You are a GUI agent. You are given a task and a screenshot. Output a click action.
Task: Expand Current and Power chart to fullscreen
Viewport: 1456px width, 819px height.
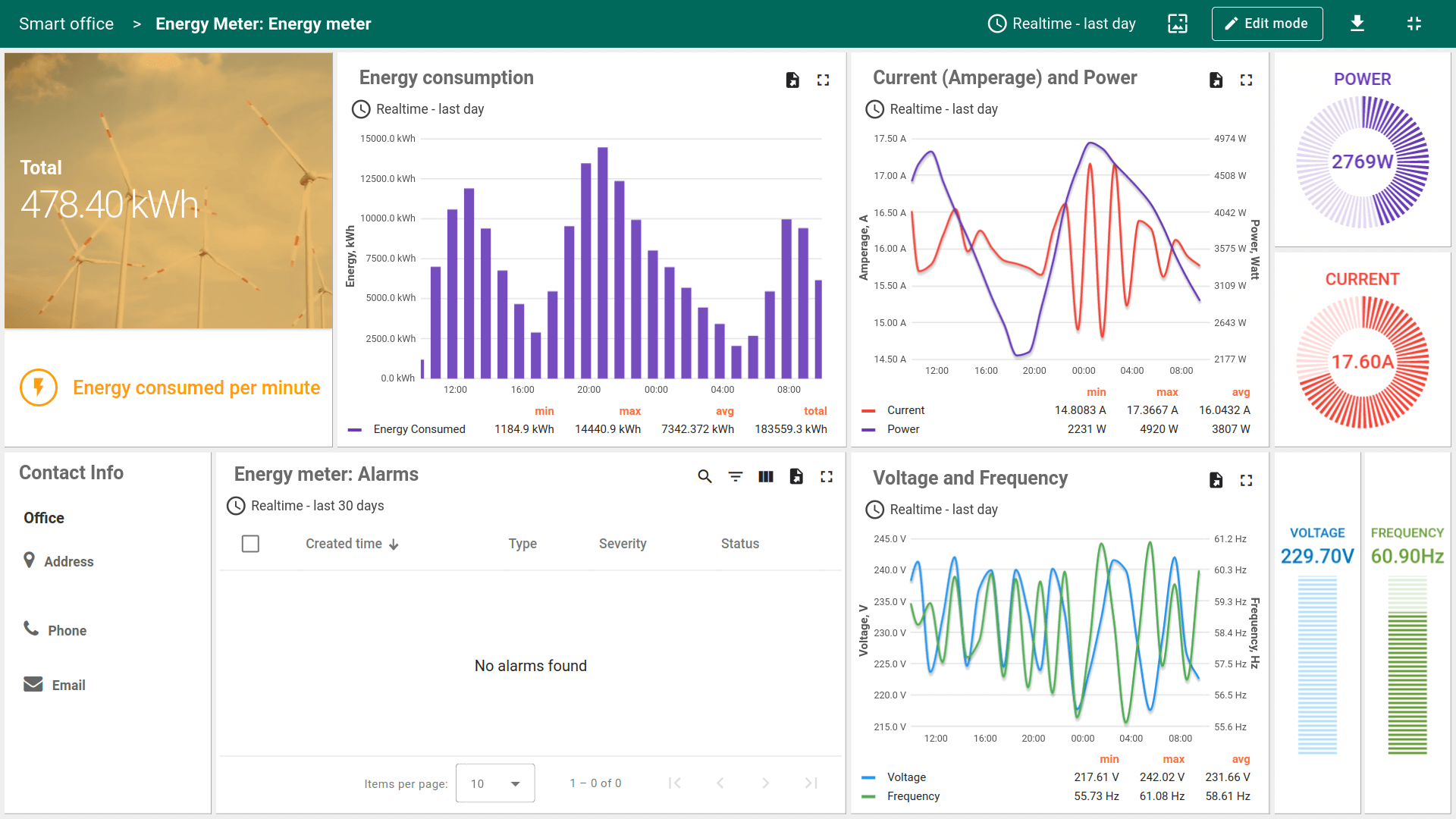(1246, 80)
